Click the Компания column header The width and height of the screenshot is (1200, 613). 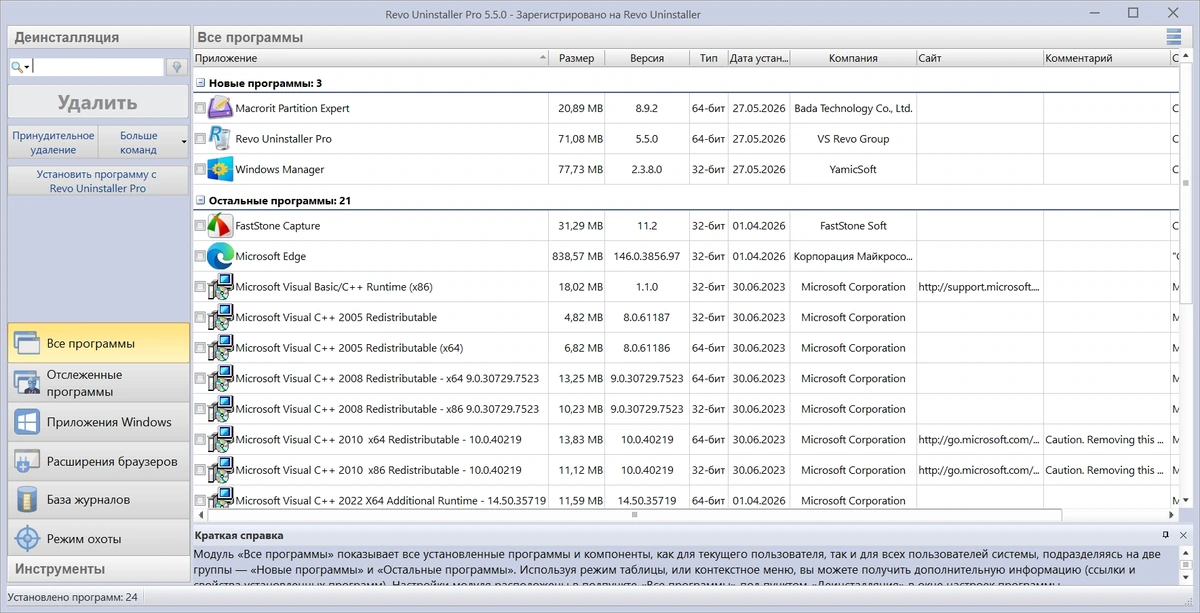coord(853,58)
